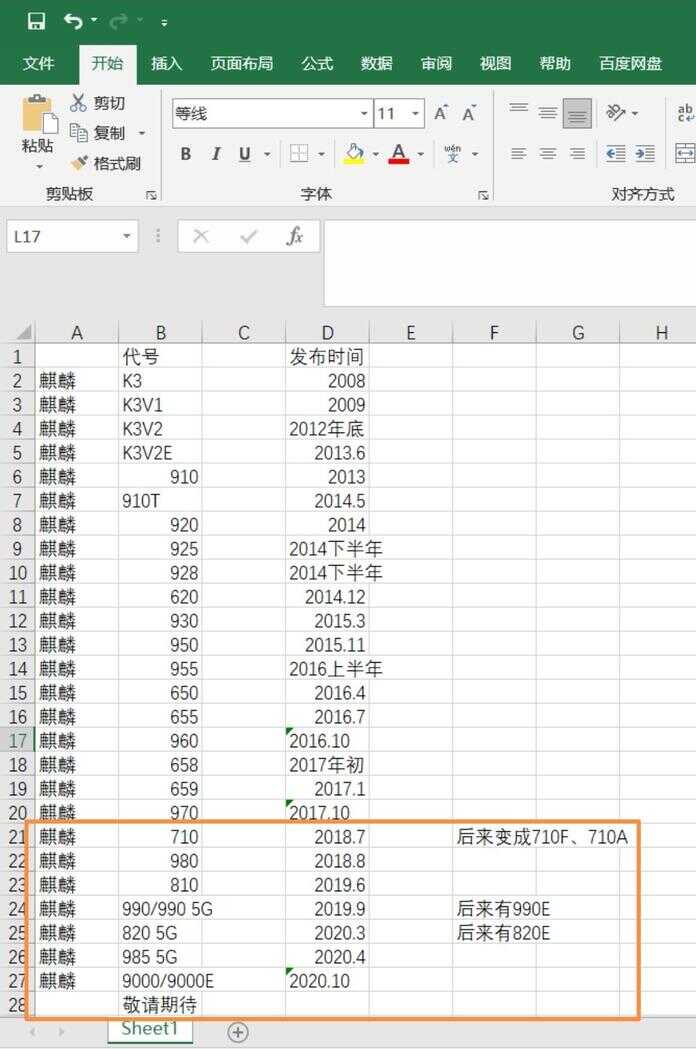Click the Undo arrow icon
The image size is (696, 1049).
(x=73, y=21)
